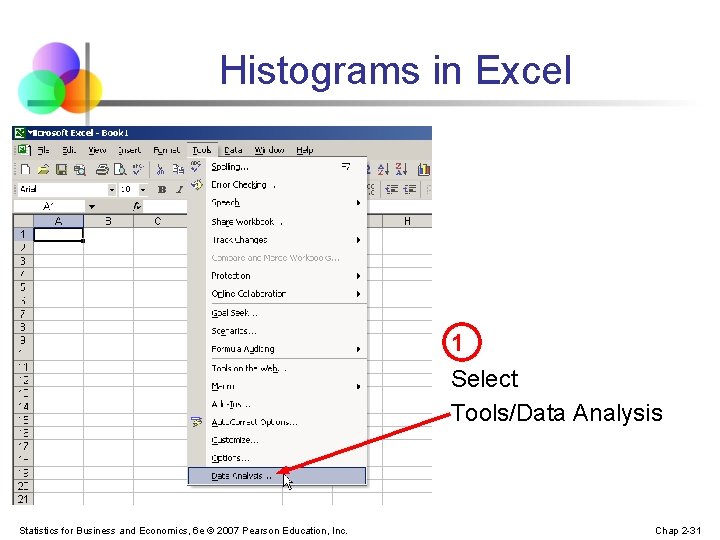Select Scenarios menu item
Viewport: 720px width, 540px height.
click(277, 331)
